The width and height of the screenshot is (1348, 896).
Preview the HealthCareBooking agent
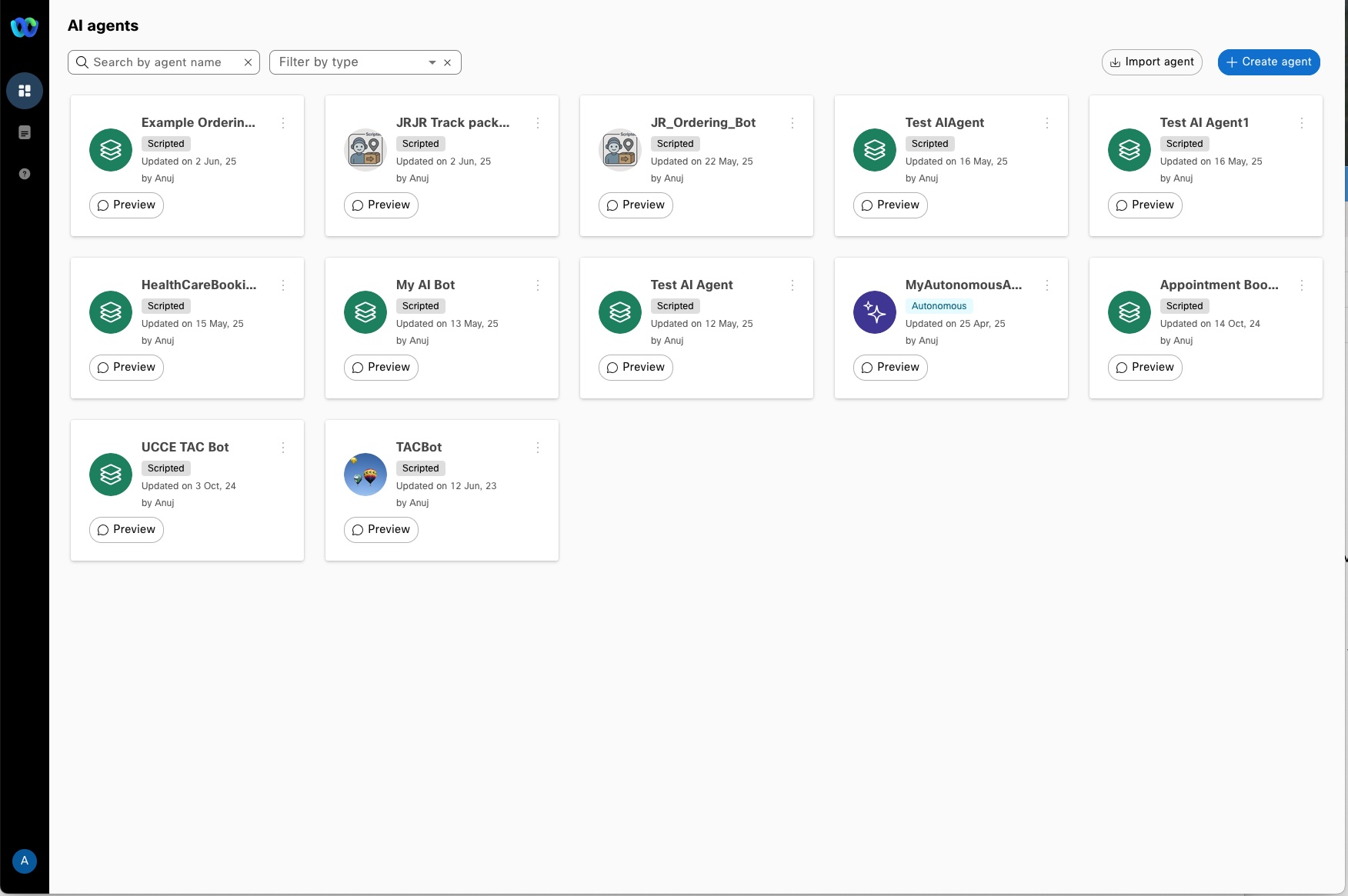pos(126,368)
